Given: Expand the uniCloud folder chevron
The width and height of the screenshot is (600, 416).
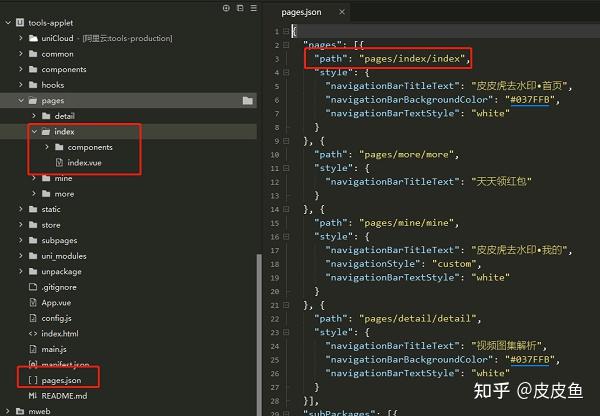Looking at the screenshot, I should click(21, 38).
